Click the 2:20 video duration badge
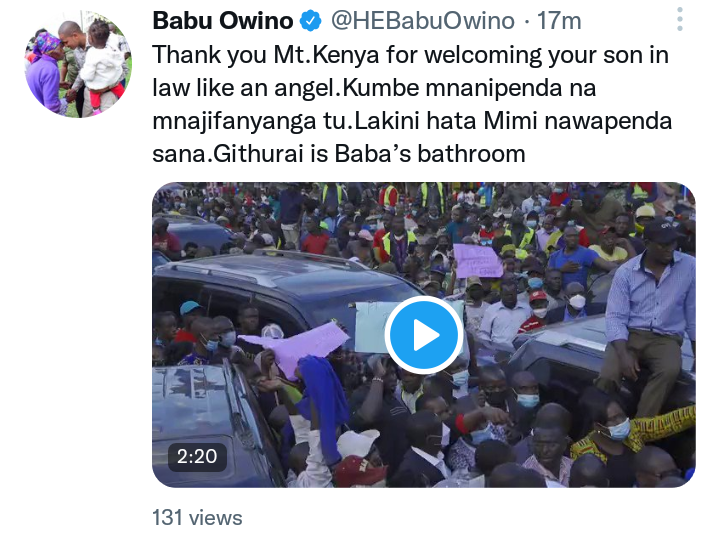720x553 pixels. (x=197, y=457)
